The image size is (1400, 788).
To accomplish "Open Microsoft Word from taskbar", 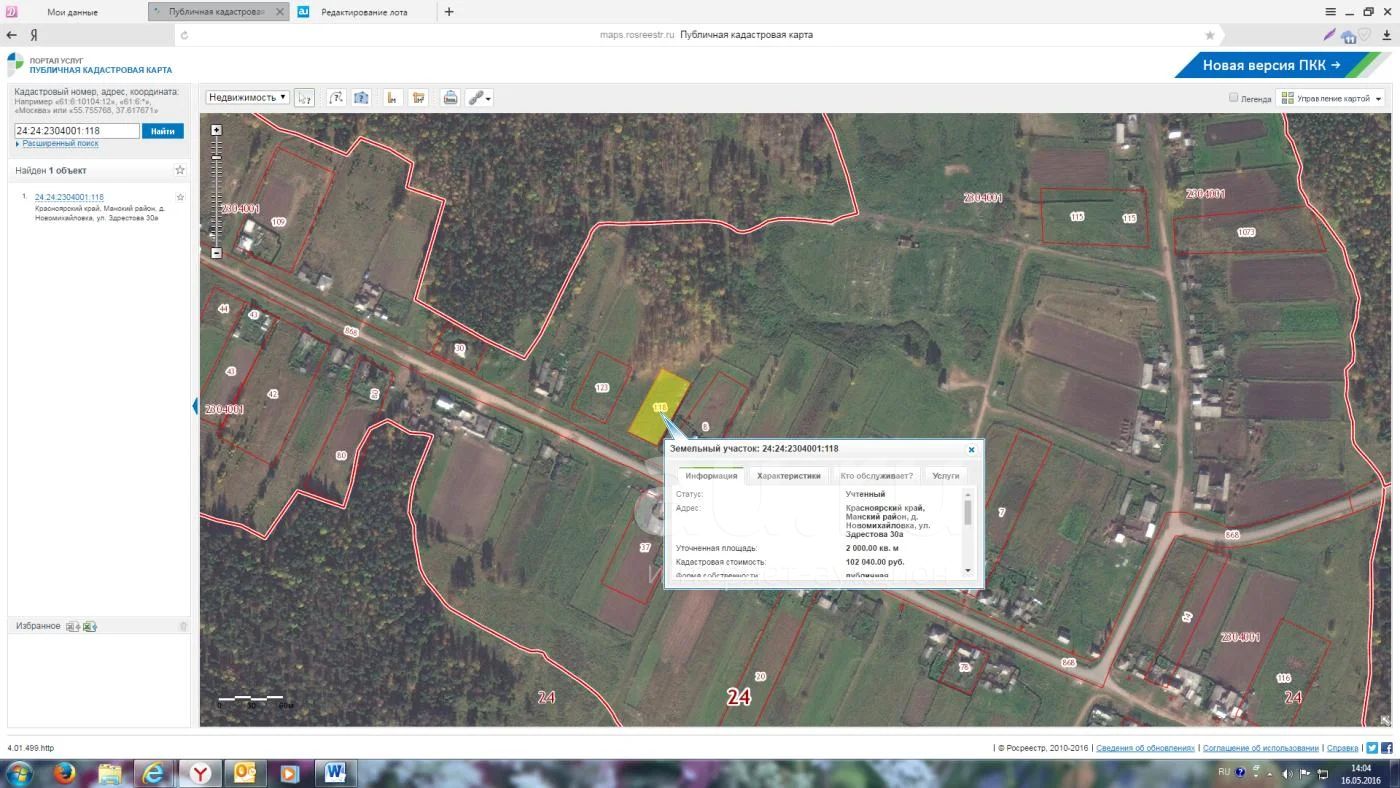I will coord(334,773).
